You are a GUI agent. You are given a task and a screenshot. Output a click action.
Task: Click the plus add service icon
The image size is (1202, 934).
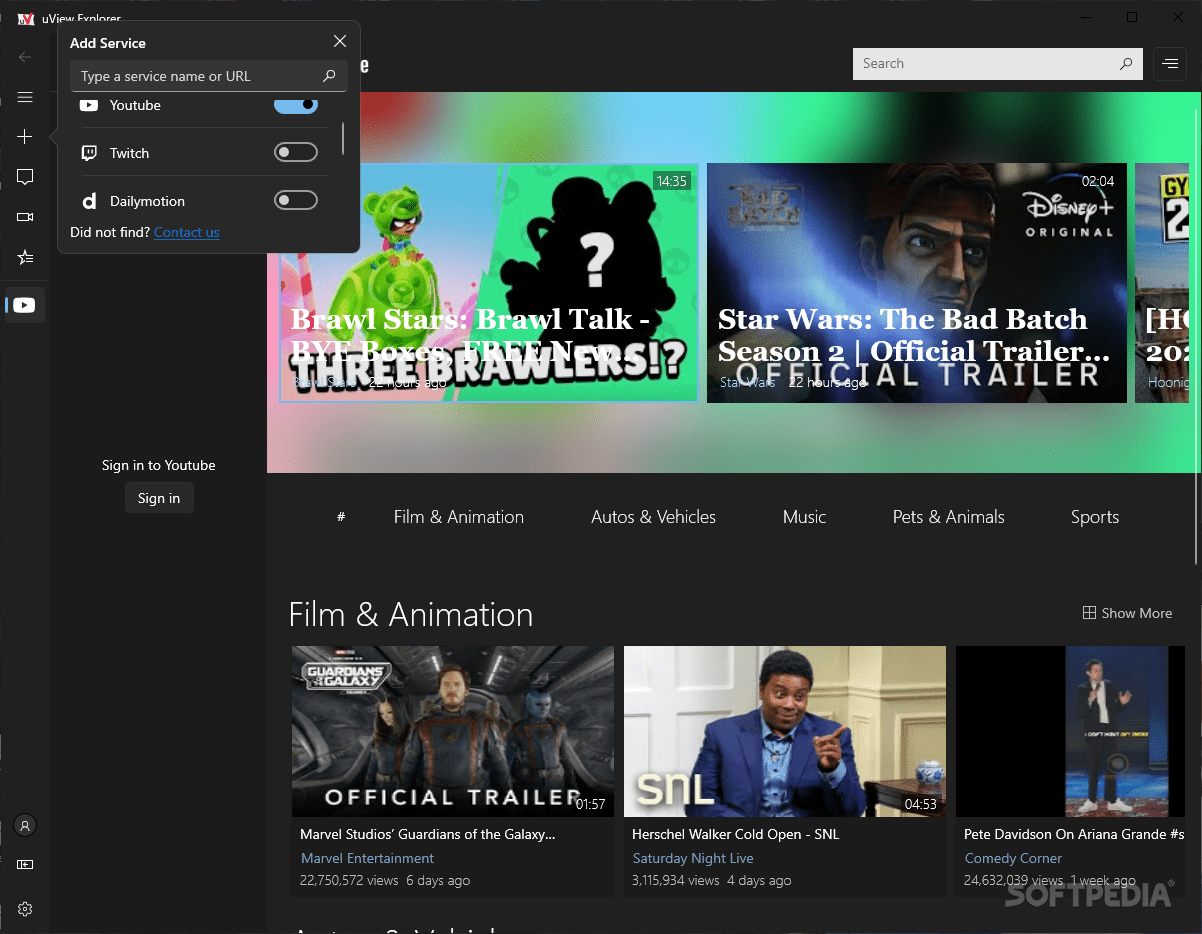(x=25, y=137)
